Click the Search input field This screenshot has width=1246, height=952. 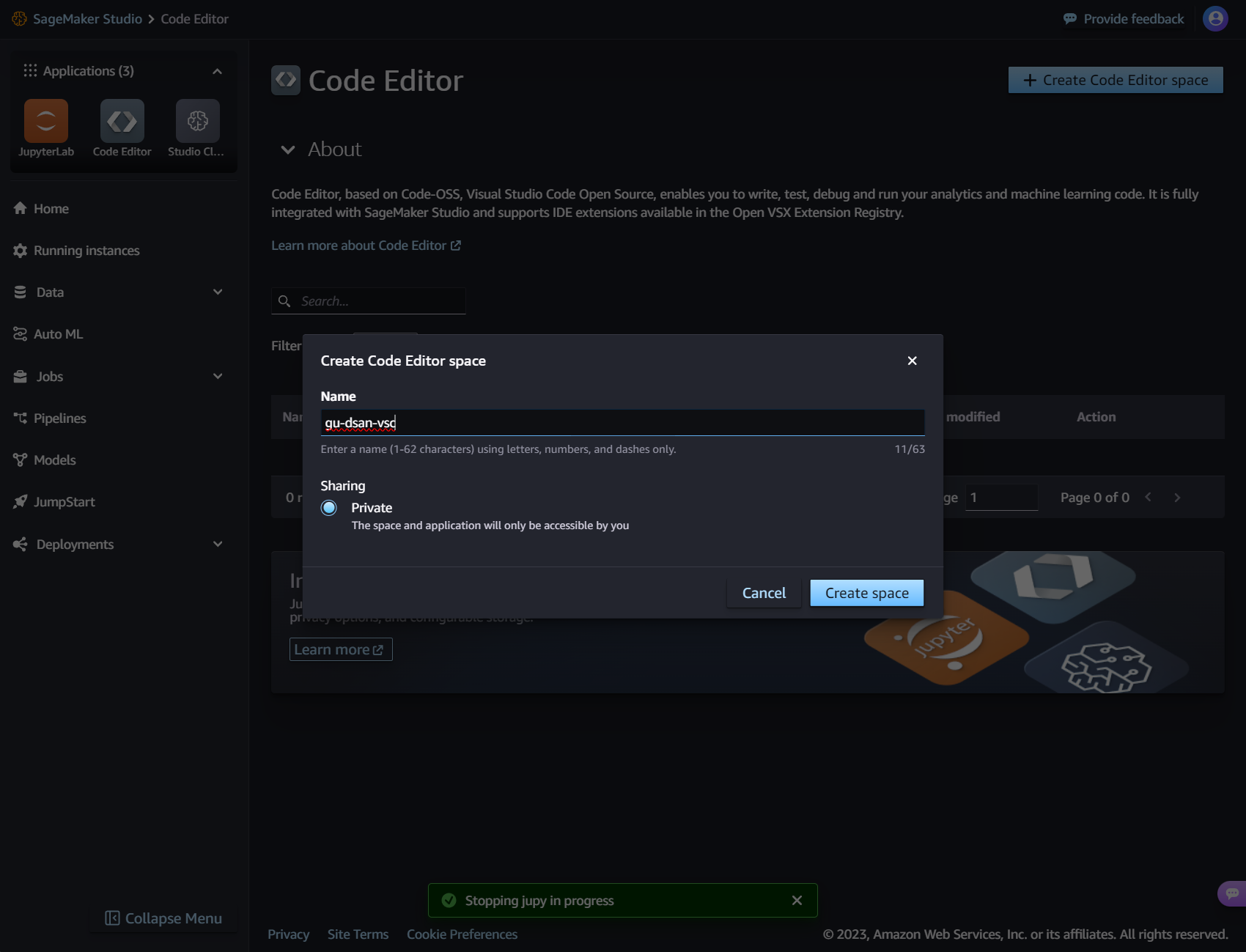[369, 301]
